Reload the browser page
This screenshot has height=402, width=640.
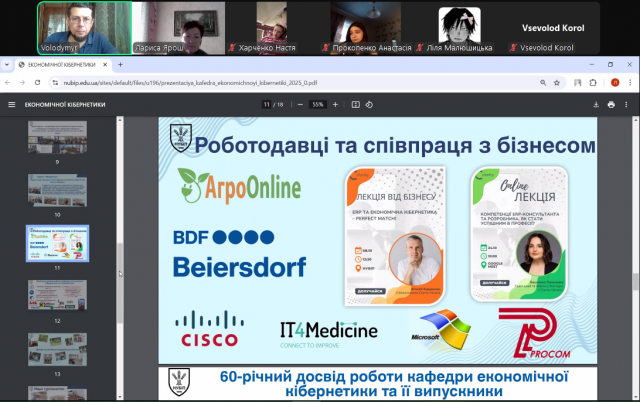42,83
